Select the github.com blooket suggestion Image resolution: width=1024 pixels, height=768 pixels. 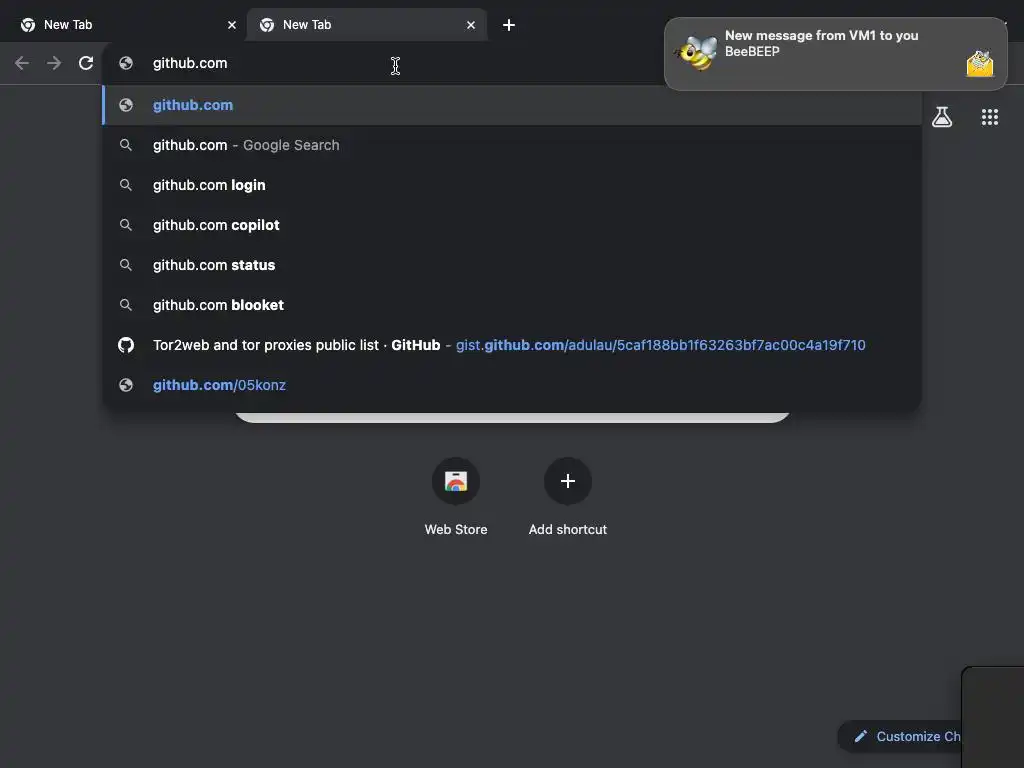[512, 305]
